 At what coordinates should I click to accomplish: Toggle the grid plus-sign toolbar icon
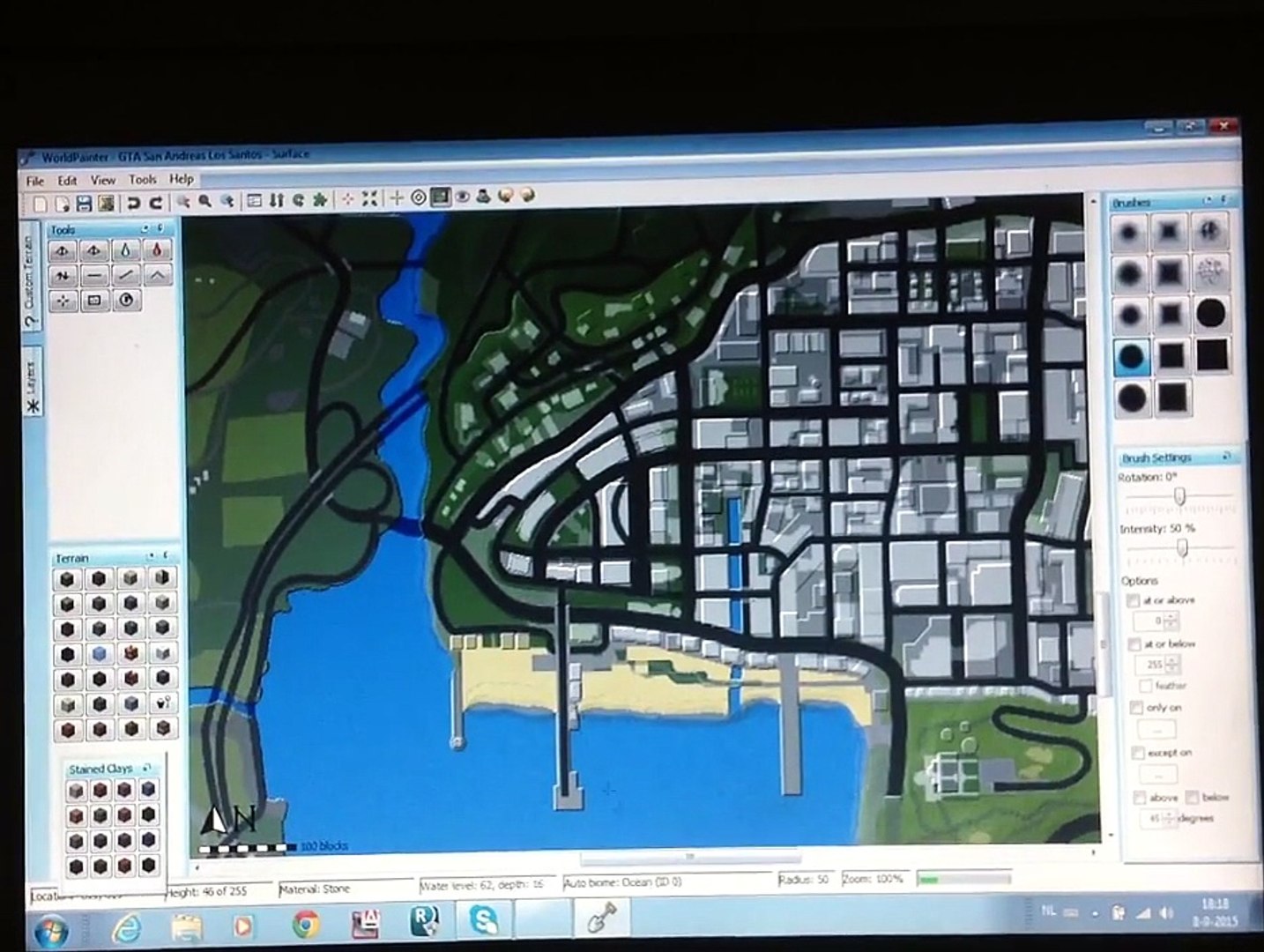tap(398, 198)
